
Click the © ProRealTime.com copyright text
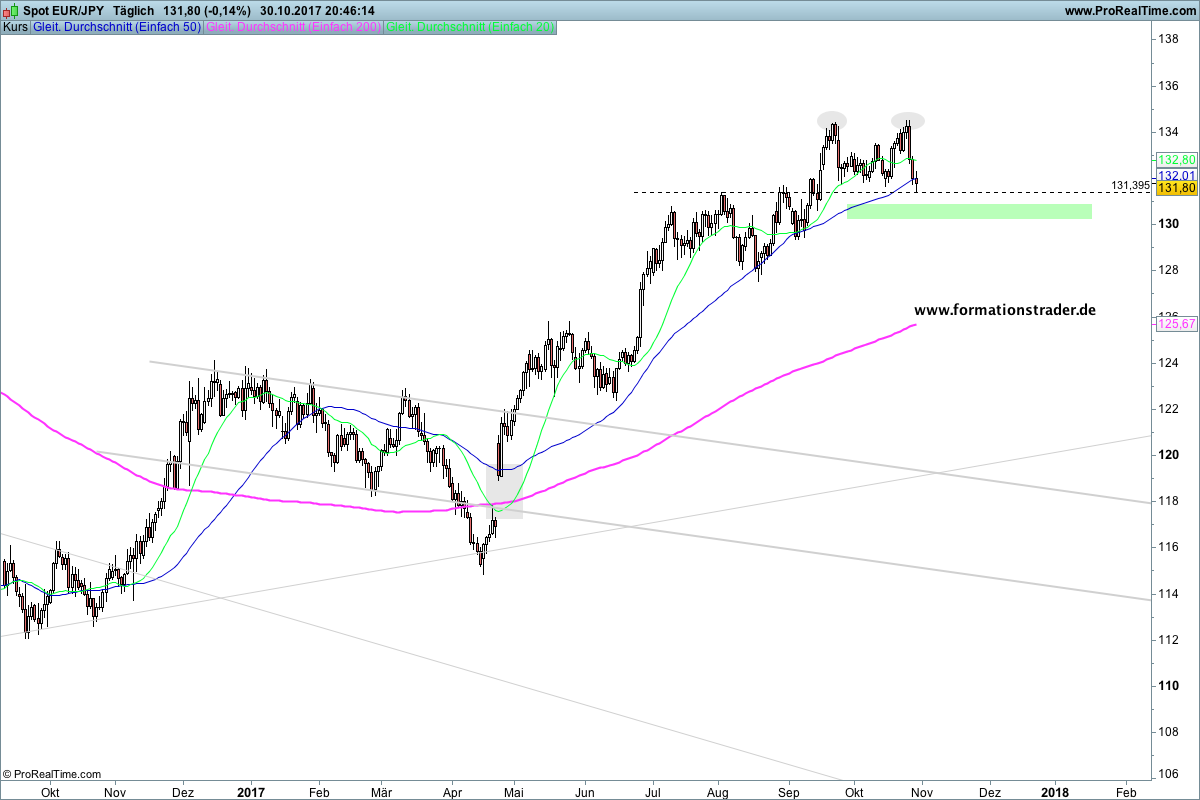pyautogui.click(x=52, y=774)
